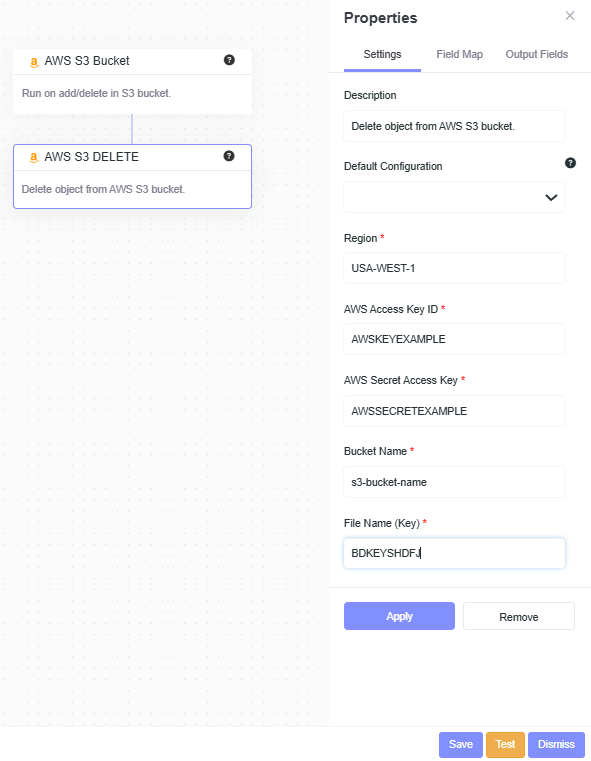The height and width of the screenshot is (761, 591).
Task: Click Amazon logo on AWS S3 DELETE node
Action: 33,158
